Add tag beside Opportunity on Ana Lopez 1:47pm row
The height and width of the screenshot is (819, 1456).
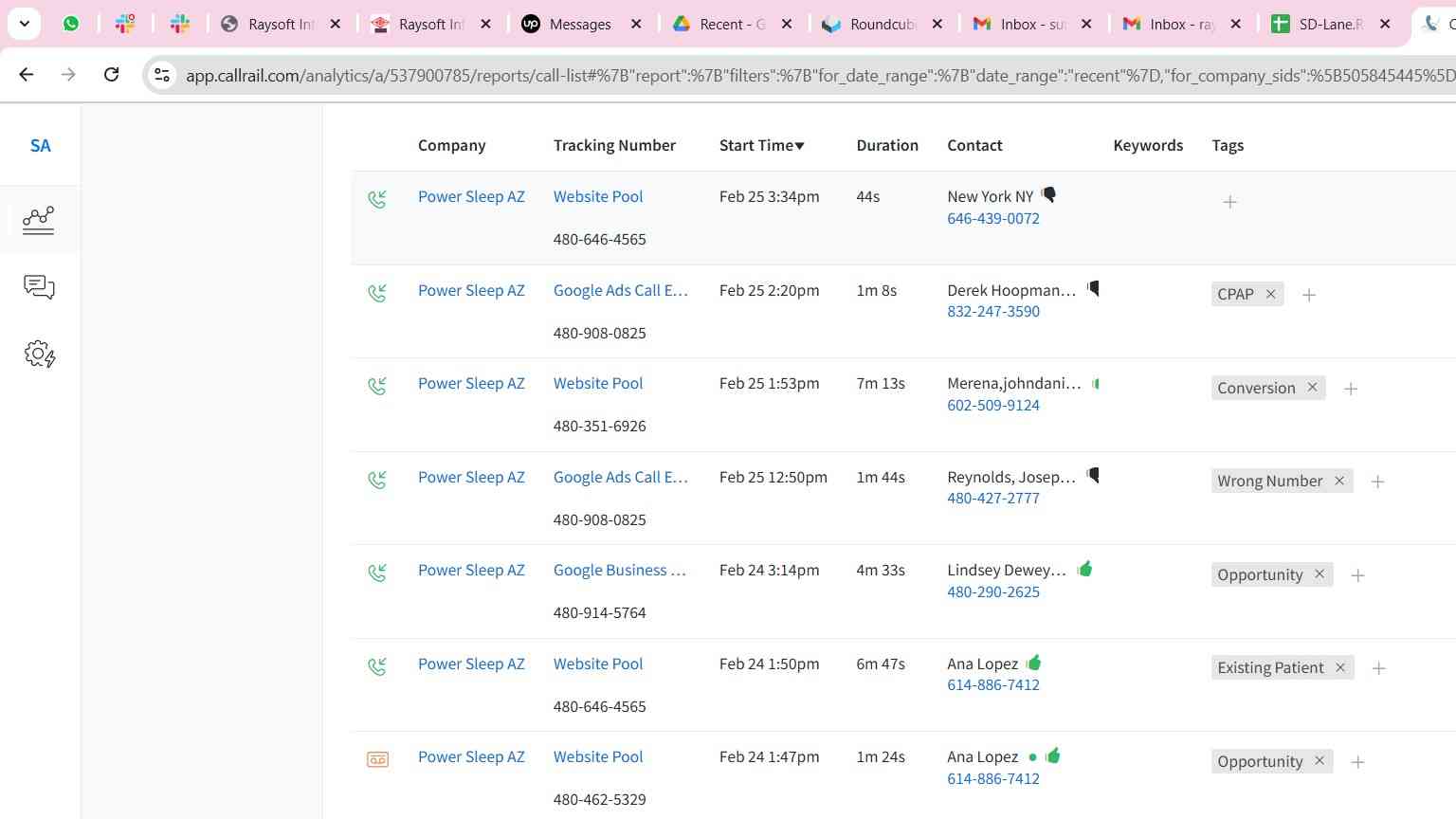pos(1357,762)
